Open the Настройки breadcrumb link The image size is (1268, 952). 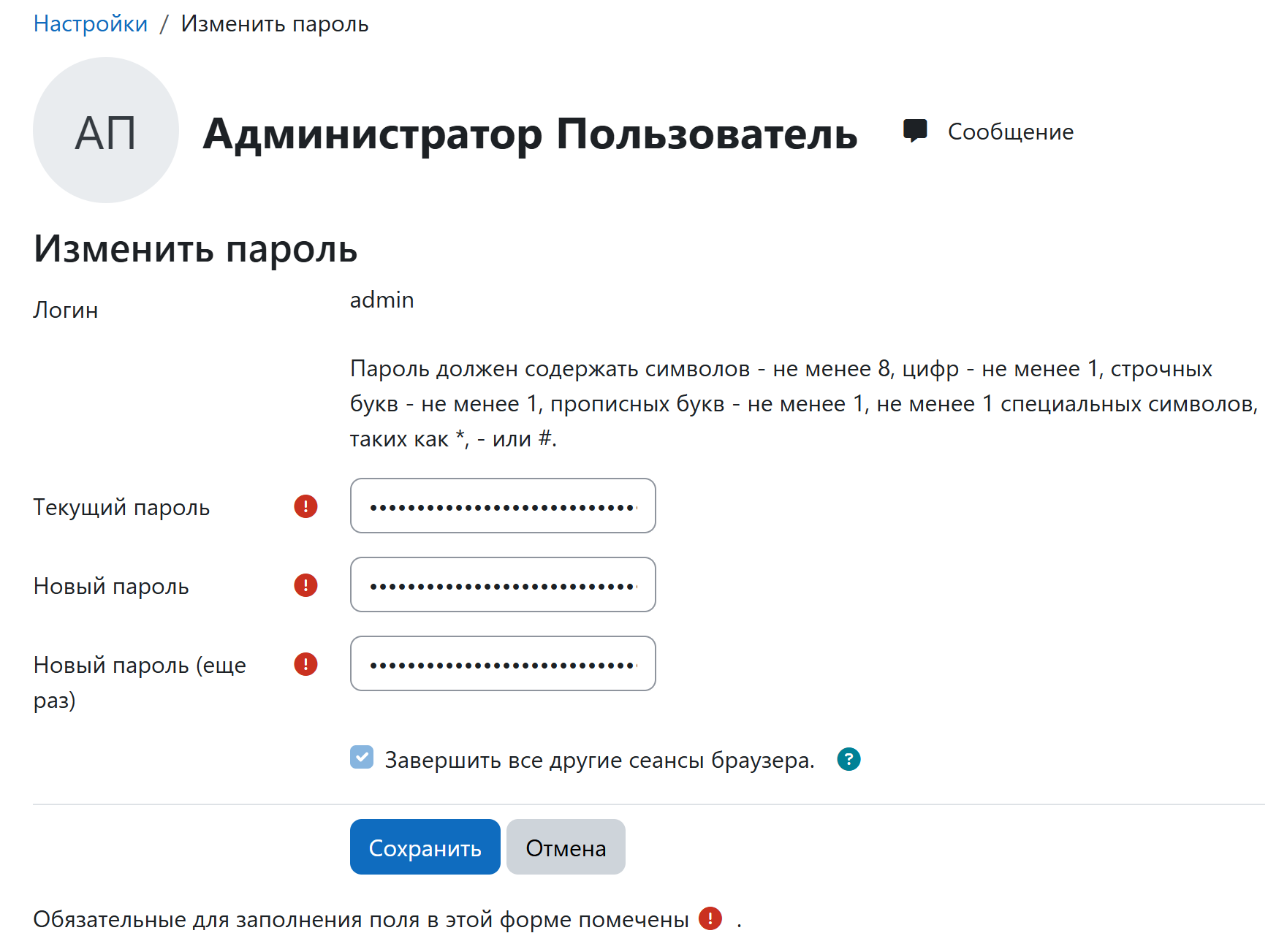(91, 23)
